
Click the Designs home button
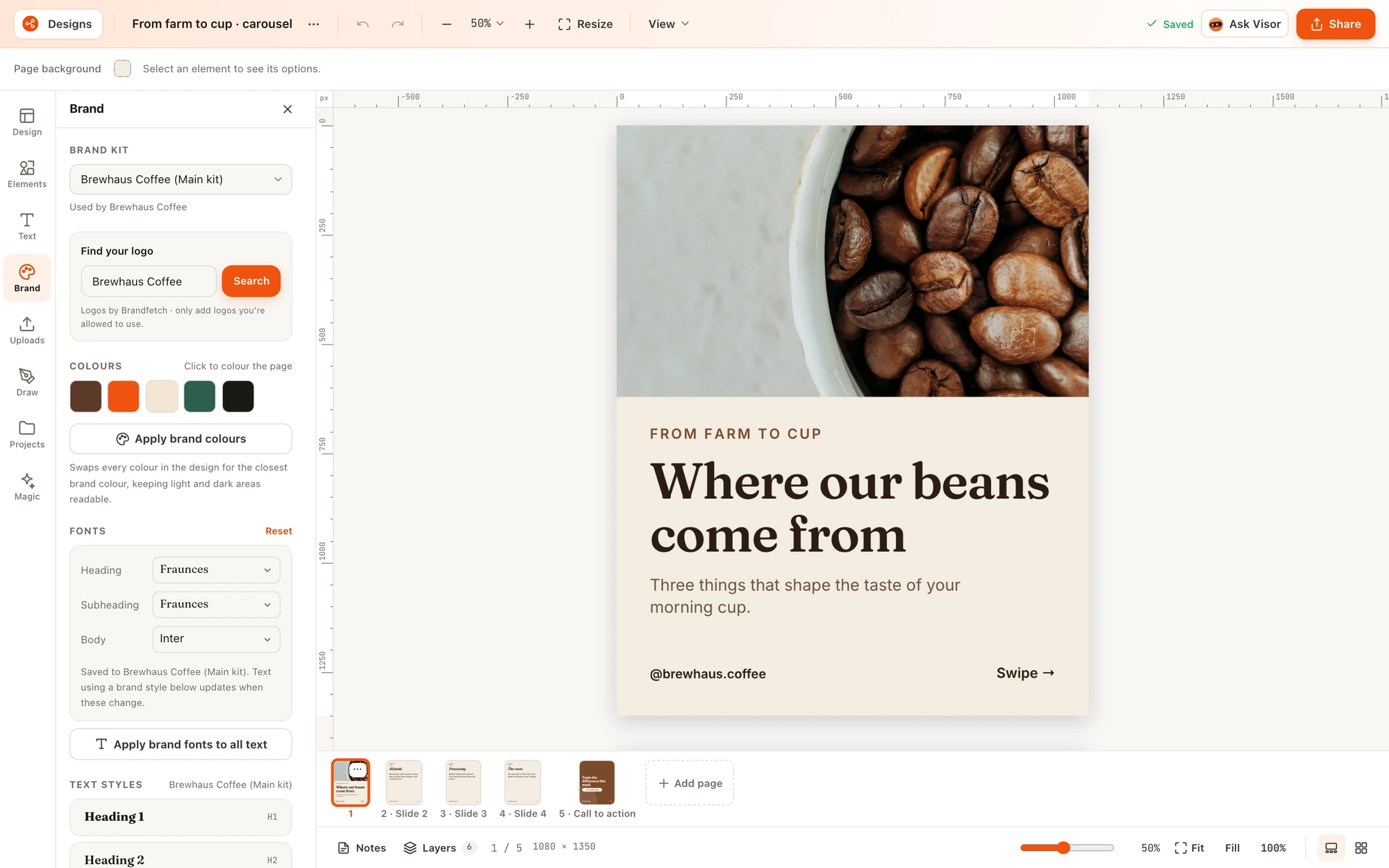click(x=58, y=24)
